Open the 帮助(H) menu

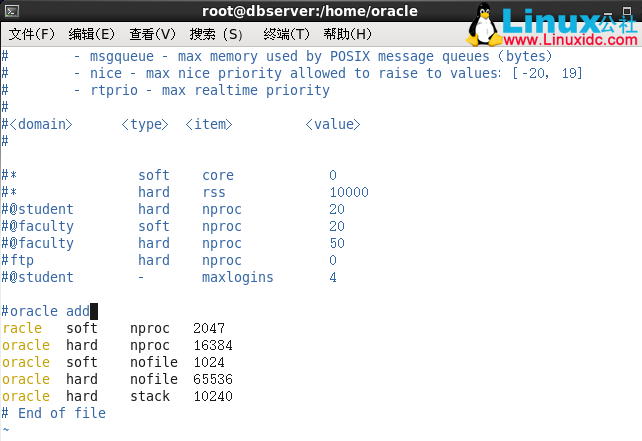click(x=348, y=34)
